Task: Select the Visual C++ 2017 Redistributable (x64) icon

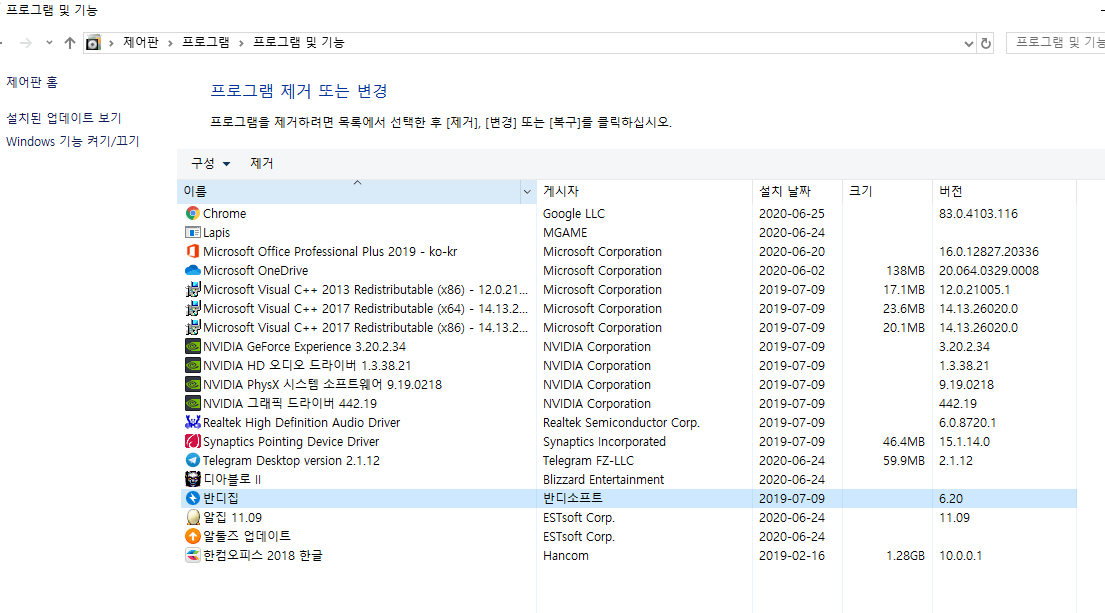Action: click(x=192, y=309)
